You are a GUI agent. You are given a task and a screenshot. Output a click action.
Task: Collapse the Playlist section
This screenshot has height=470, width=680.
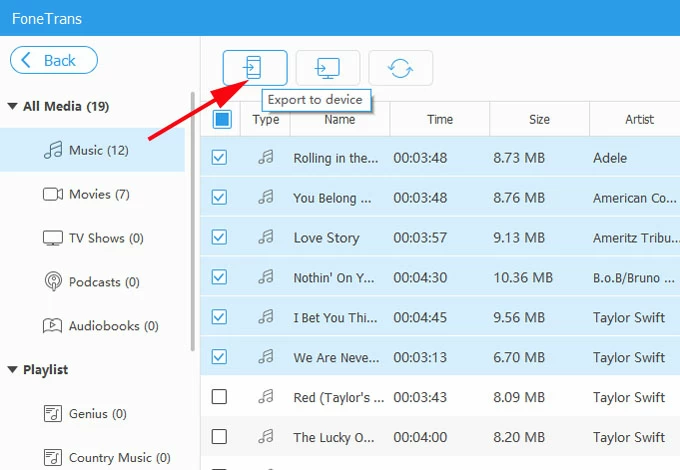point(12,370)
